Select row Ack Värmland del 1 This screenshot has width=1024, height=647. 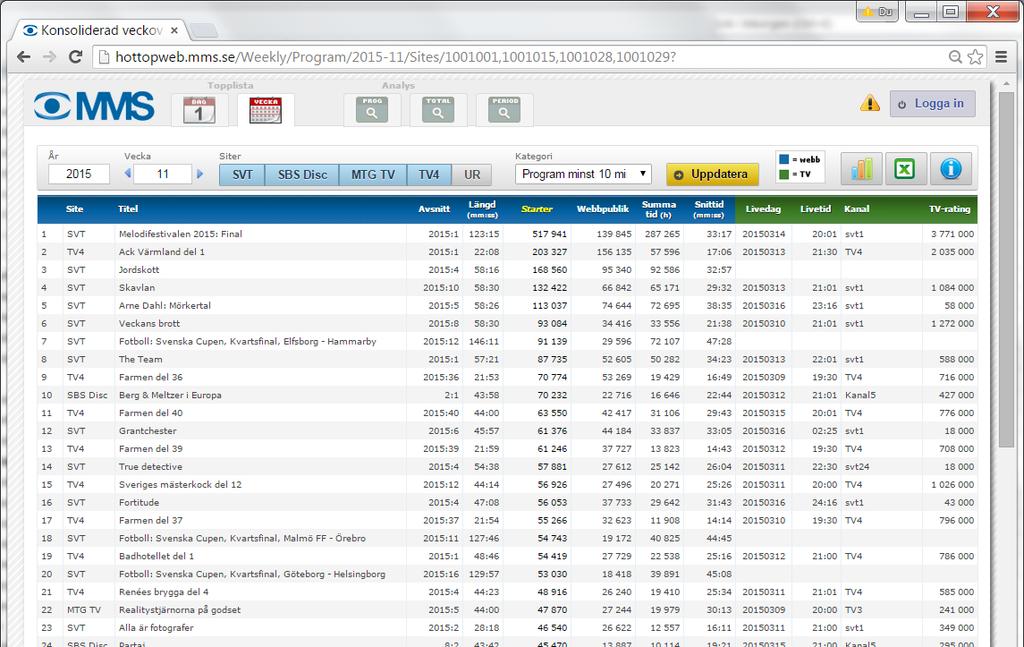(507, 252)
